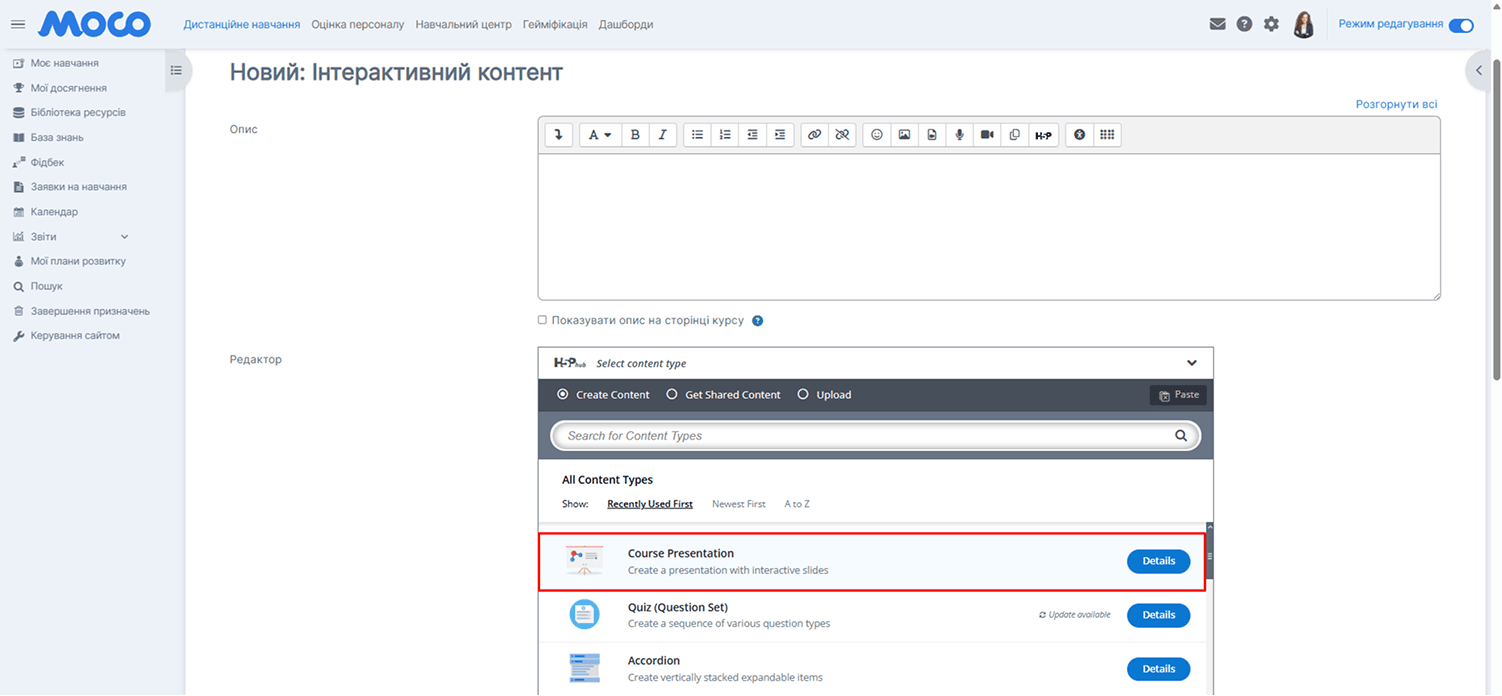Screen dimensions: 1502x696
Task: Open Details for Course Presentation
Action: coord(1158,561)
